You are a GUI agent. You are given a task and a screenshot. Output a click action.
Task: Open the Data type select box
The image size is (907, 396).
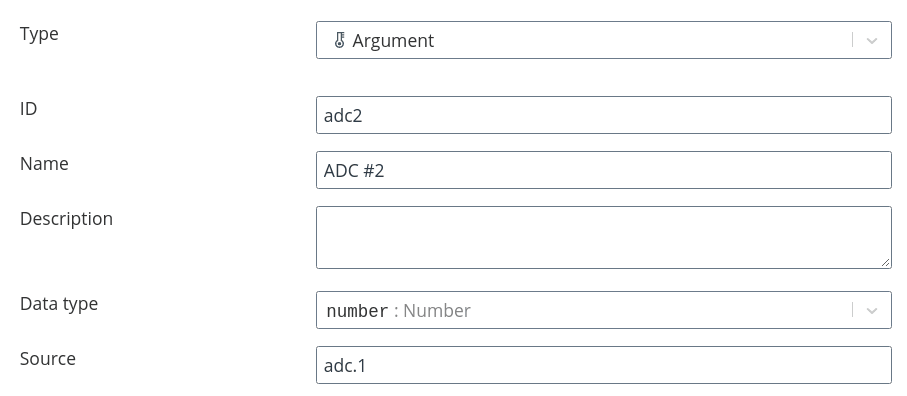pyautogui.click(x=604, y=310)
